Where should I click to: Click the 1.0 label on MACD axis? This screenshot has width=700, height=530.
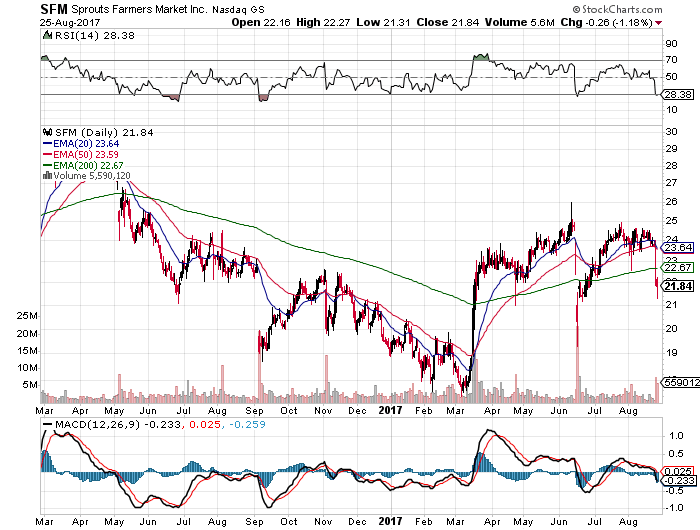676,436
